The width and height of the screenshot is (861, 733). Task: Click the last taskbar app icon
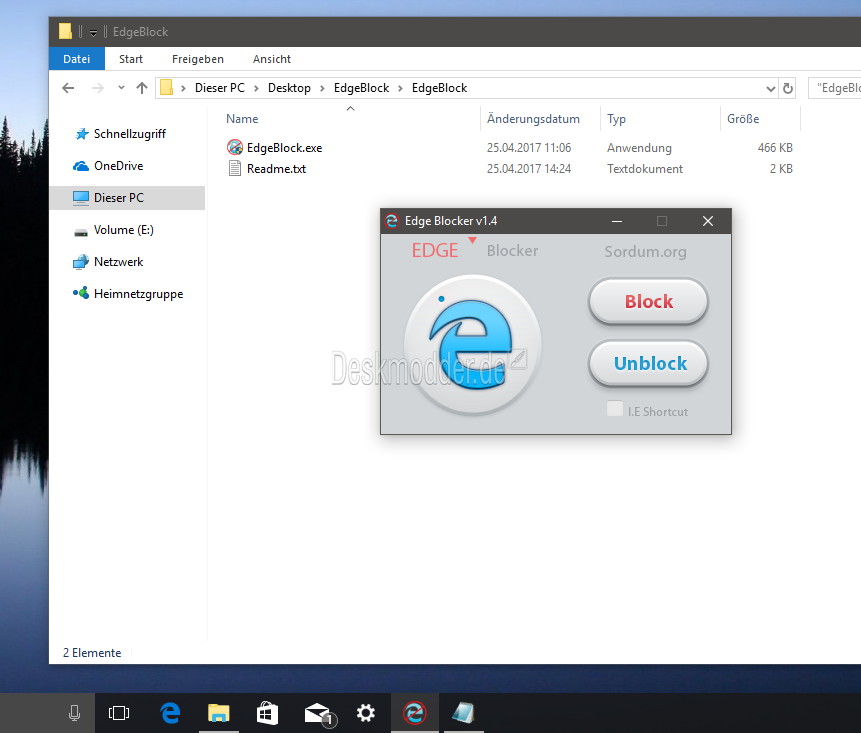[x=463, y=713]
